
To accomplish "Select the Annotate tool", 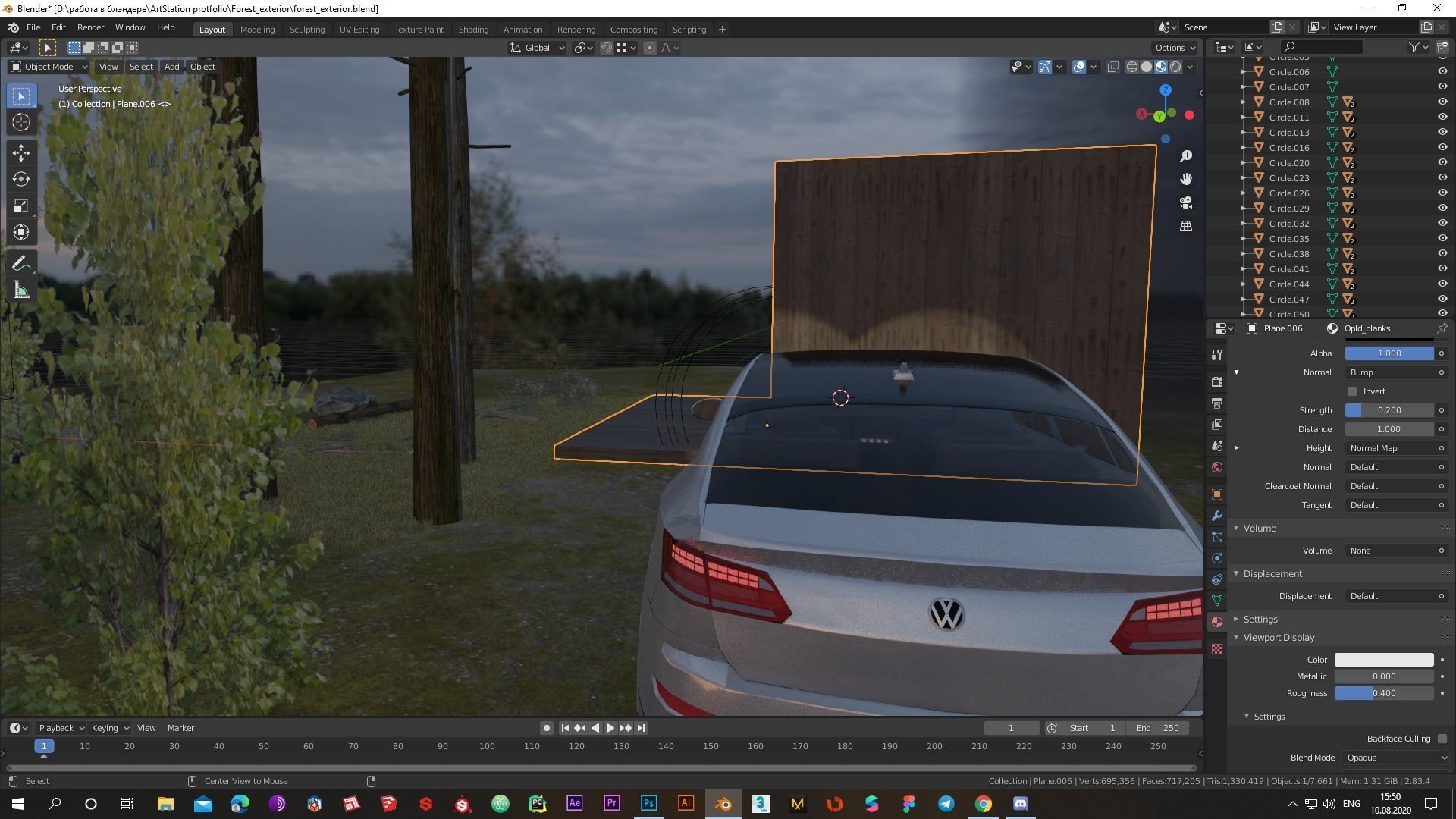I will pos(21,263).
